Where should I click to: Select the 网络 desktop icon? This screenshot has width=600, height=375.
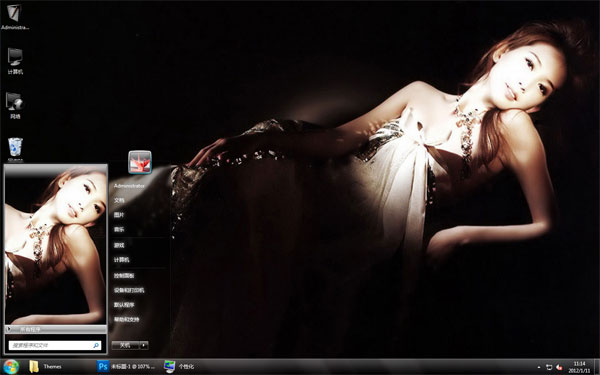[15, 106]
